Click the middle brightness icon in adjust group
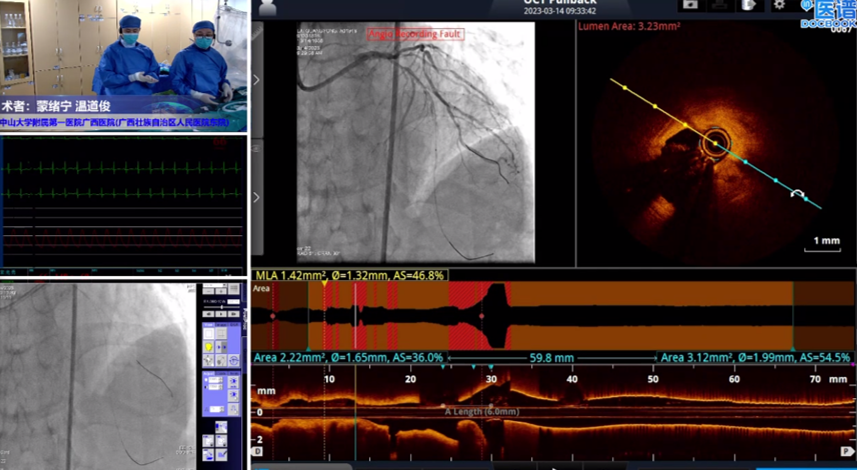Image resolution: width=857 pixels, height=470 pixels. [233, 395]
